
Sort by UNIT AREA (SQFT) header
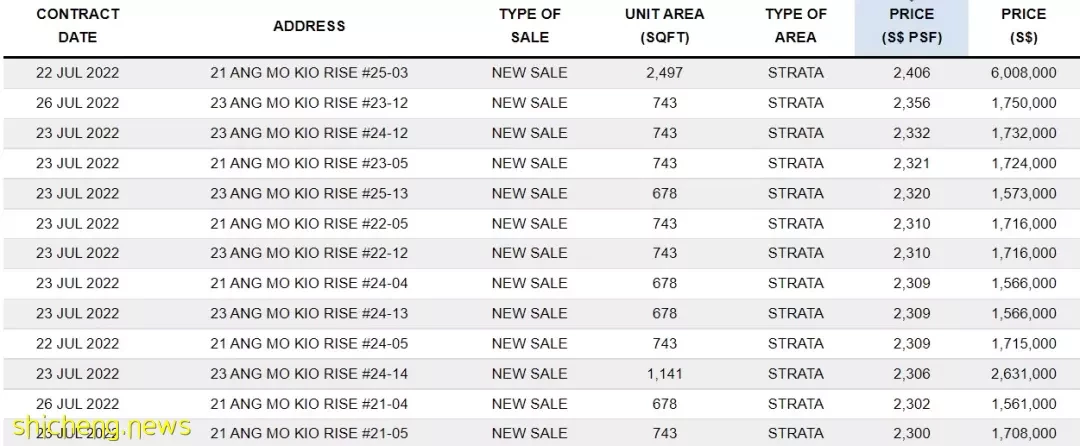point(664,25)
